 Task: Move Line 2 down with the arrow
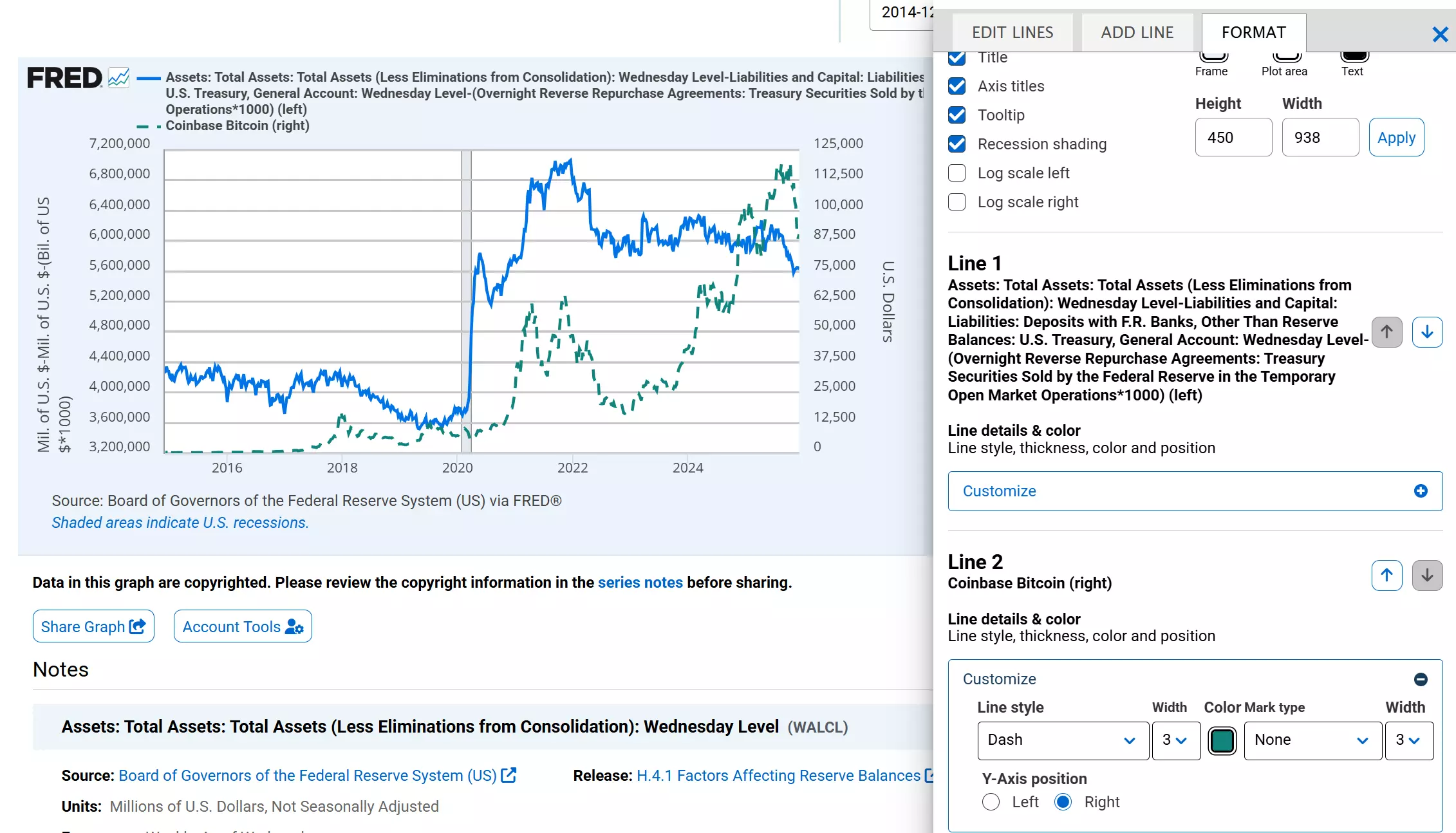(1427, 575)
